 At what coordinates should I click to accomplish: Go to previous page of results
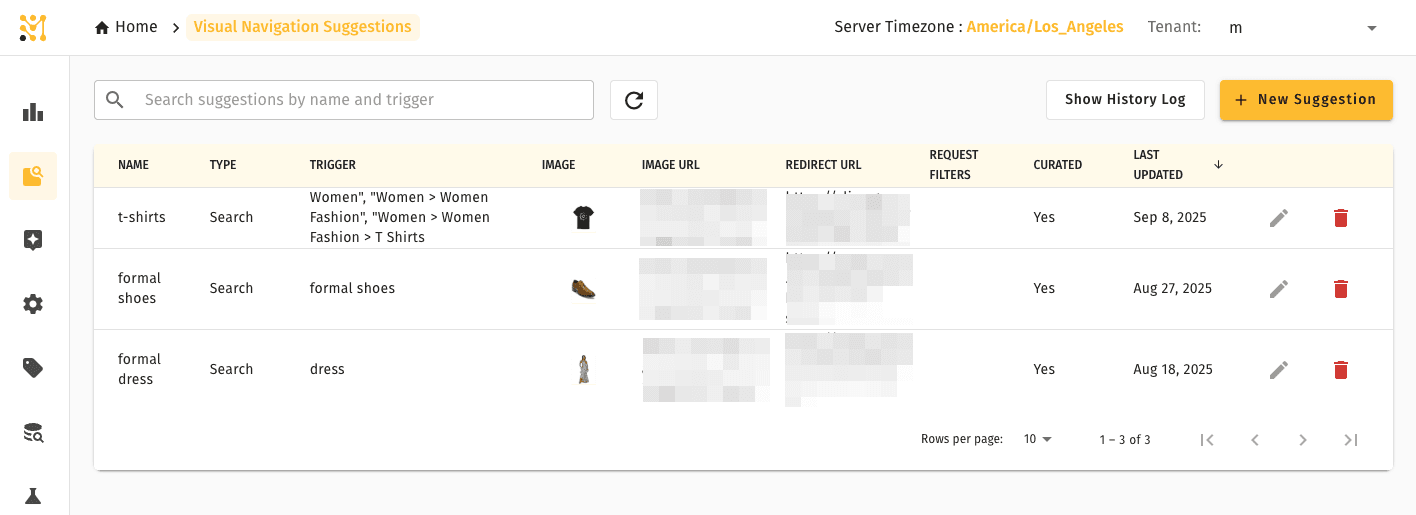(1255, 440)
